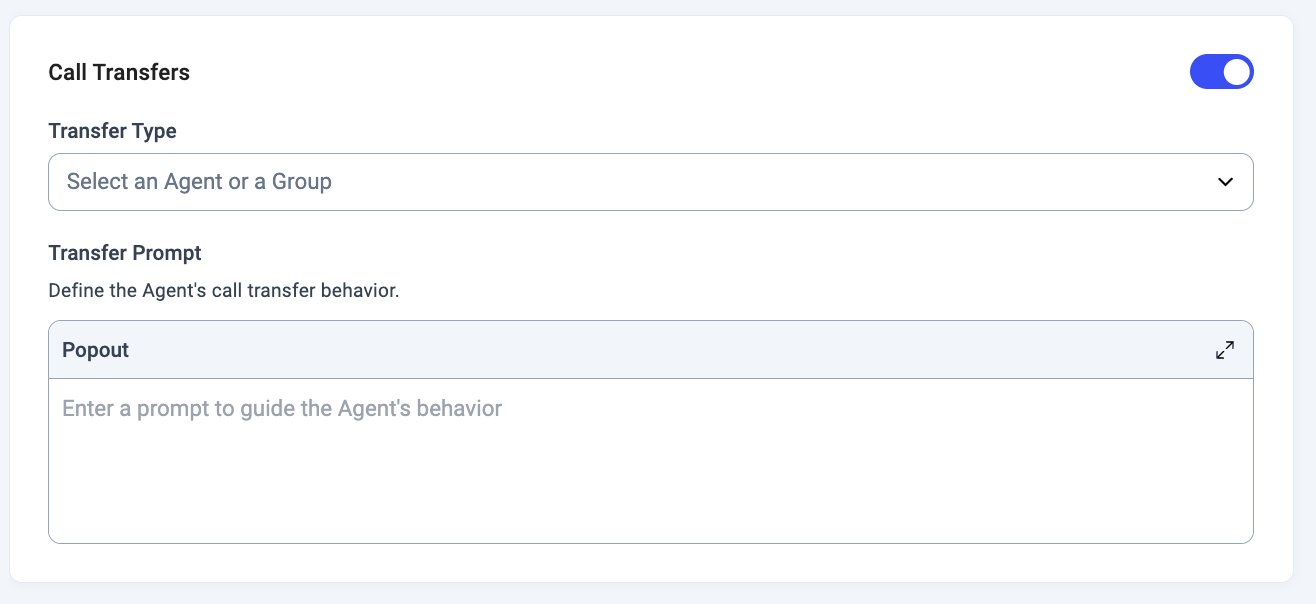Click the "Transfer Prompt" field label
Viewport: 1316px width, 604px height.
pyautogui.click(x=125, y=253)
